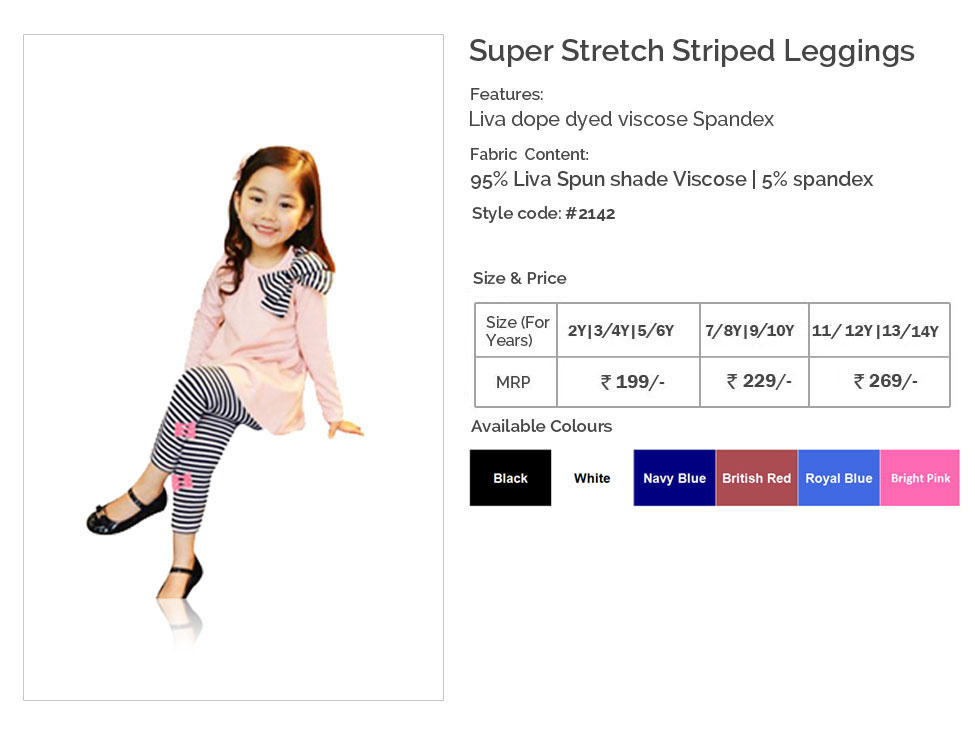Click the Liva dope dyed viscose Spandex text
The image size is (975, 732).
pyautogui.click(x=621, y=119)
